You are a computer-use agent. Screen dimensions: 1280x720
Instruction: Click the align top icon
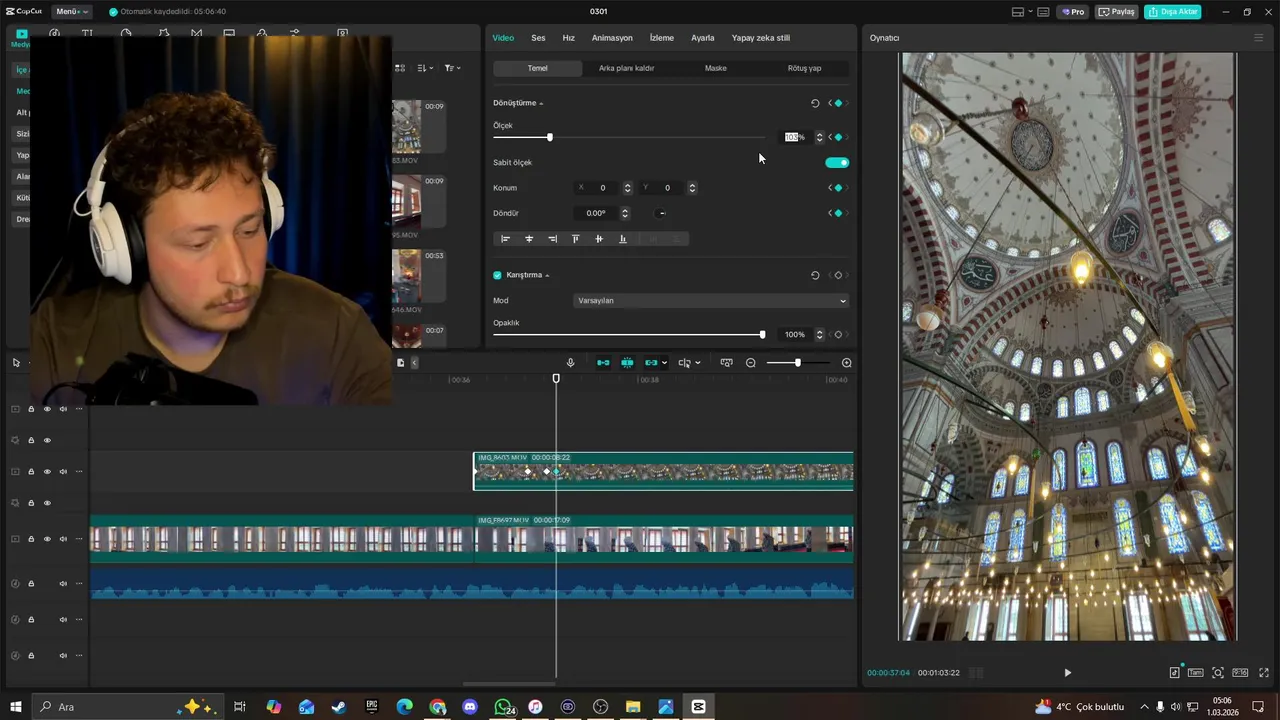(x=575, y=239)
